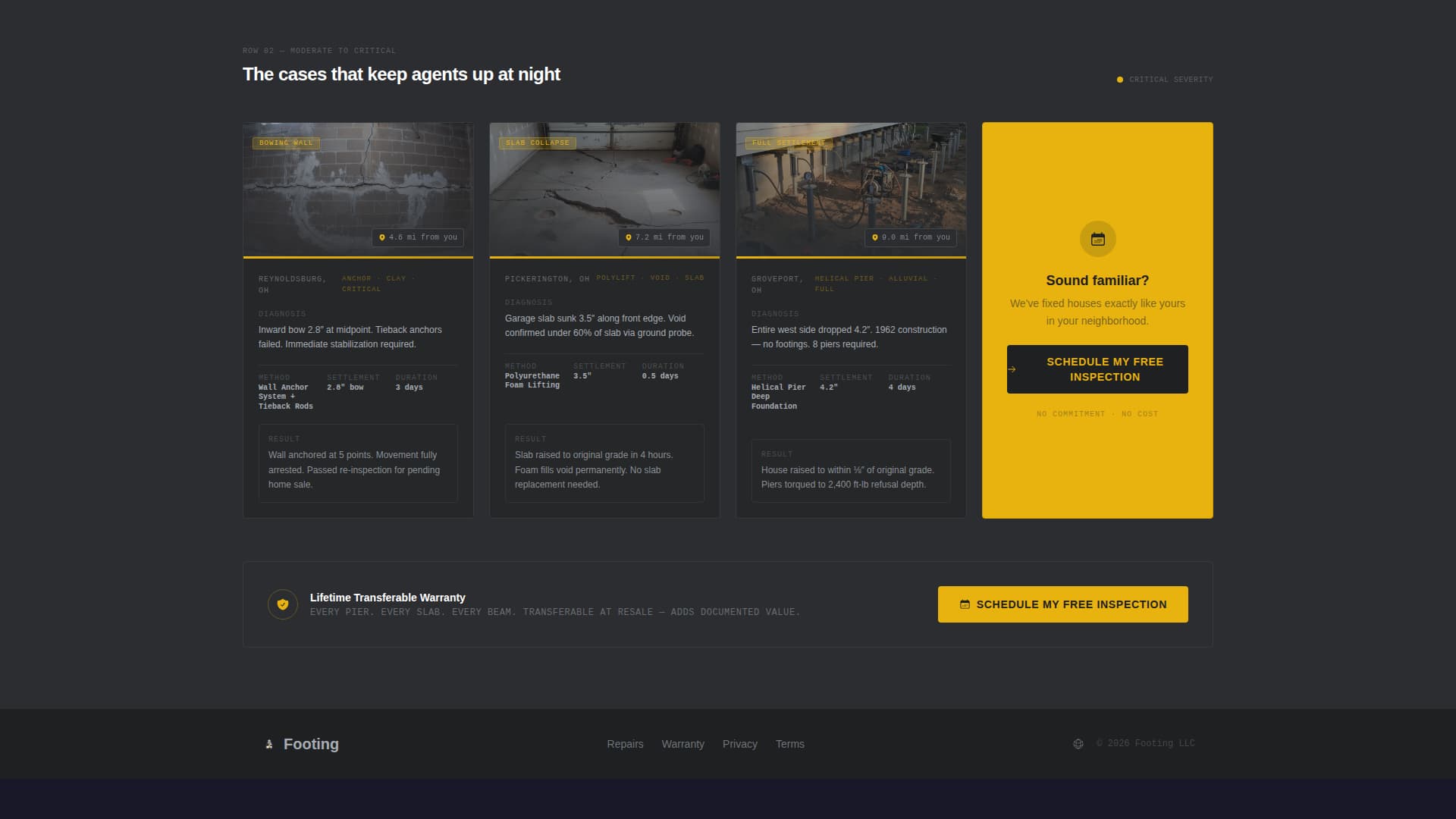Click the POLYLIFT tag on the Pickerington card
This screenshot has height=819, width=1456.
(x=615, y=278)
